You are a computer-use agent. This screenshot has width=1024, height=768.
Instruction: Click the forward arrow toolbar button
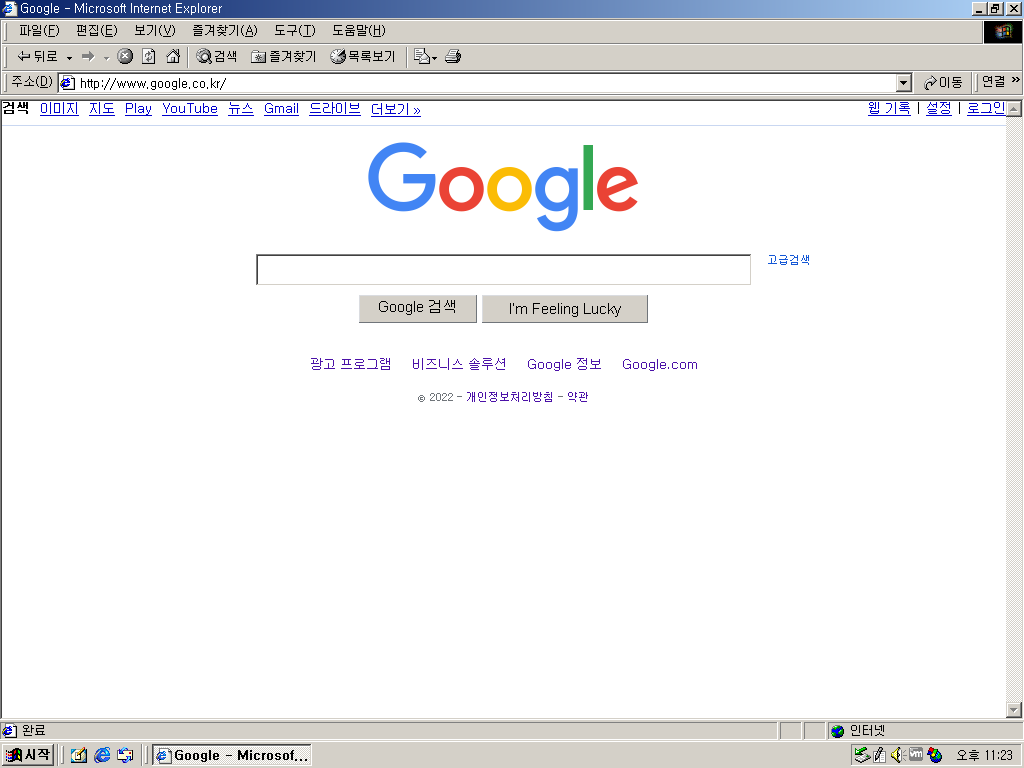pos(88,57)
